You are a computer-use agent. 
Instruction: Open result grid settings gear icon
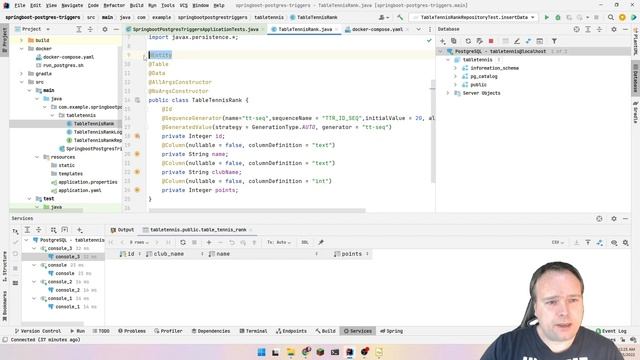625,243
